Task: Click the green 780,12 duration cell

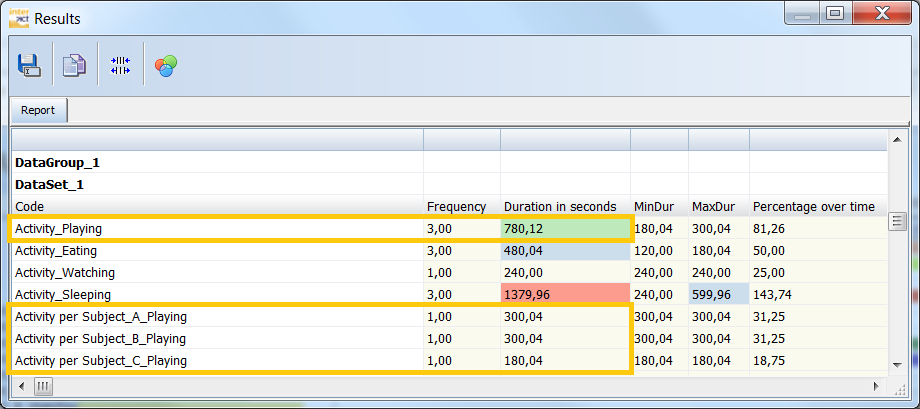Action: coord(565,228)
